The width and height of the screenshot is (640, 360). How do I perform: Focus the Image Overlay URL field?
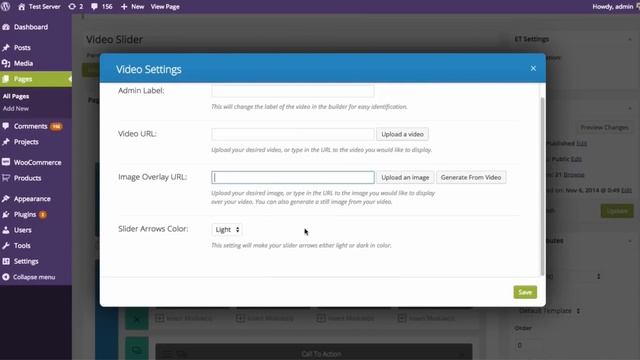tap(293, 177)
